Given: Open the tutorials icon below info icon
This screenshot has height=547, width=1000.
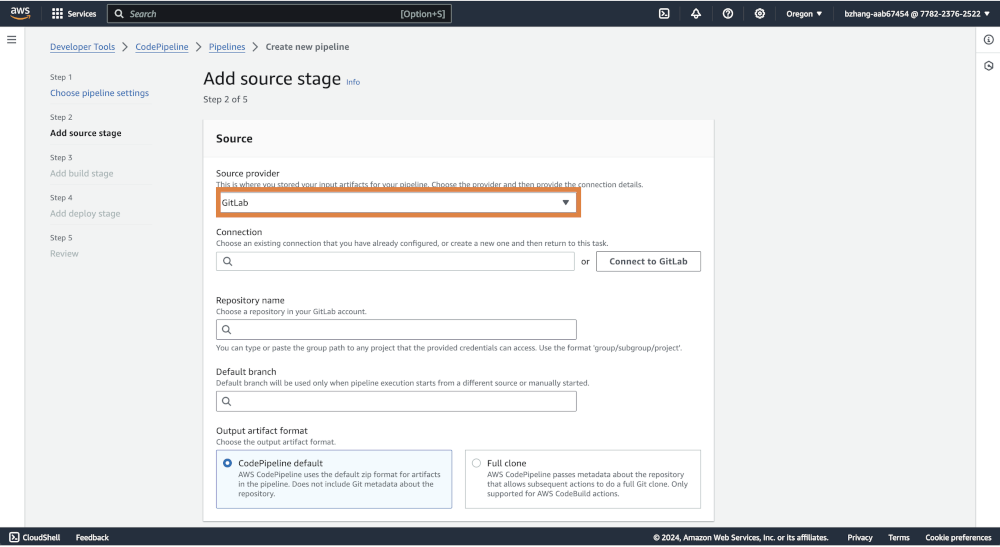Looking at the screenshot, I should [989, 66].
